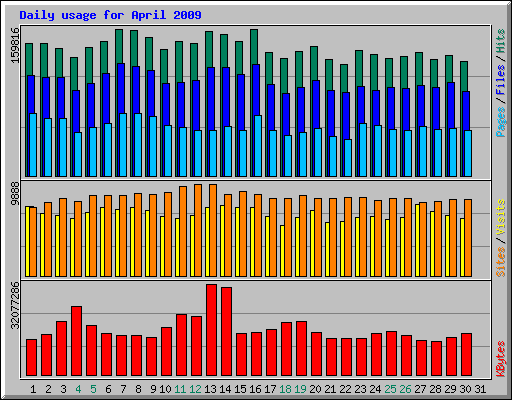
Task: Click the chart title 'Daily usage for April 2009'
Action: click(x=110, y=15)
